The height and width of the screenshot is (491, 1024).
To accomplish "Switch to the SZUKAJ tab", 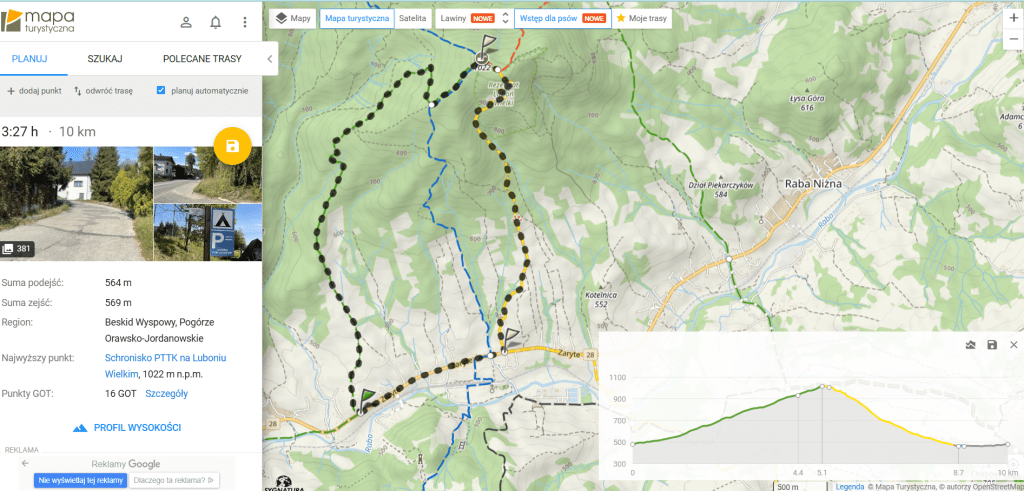I will coord(105,59).
